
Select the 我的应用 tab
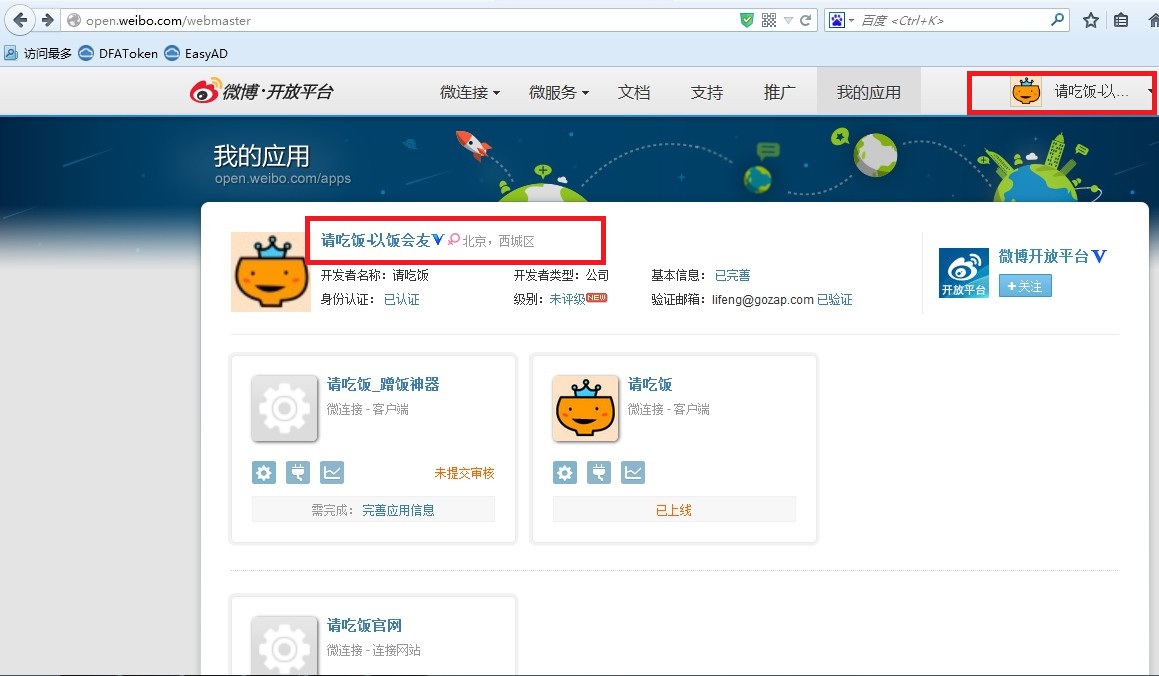(x=869, y=92)
